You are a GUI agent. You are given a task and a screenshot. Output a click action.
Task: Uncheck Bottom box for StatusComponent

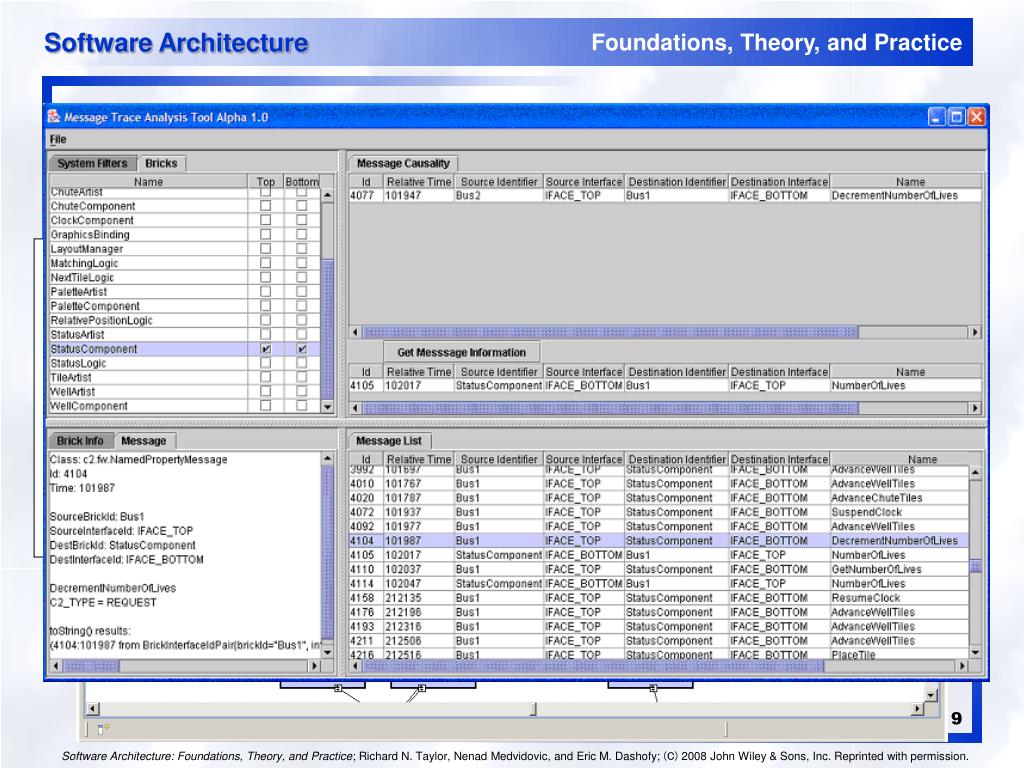[x=301, y=349]
